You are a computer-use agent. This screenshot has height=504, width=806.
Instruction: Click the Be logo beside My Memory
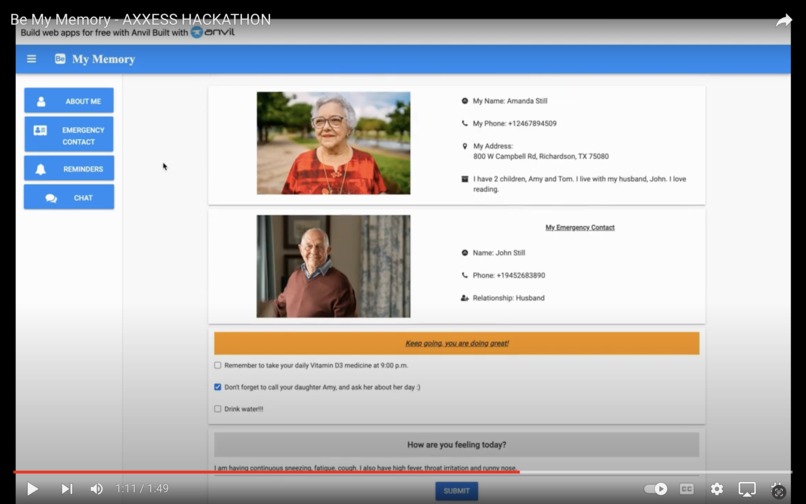60,59
